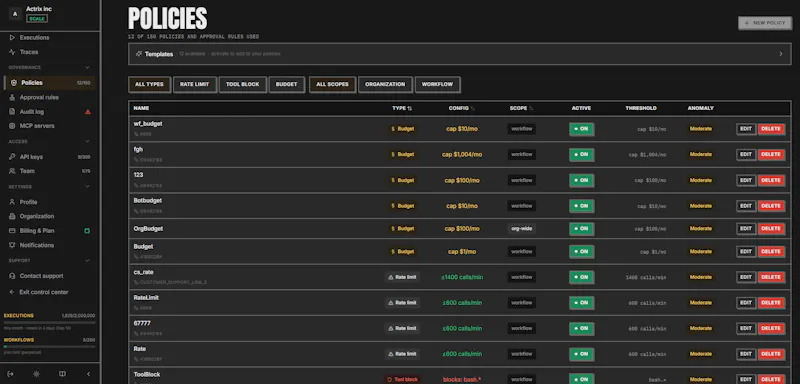The height and width of the screenshot is (384, 800).
Task: Click the sign-out icon in bottom bar
Action: [x=11, y=374]
